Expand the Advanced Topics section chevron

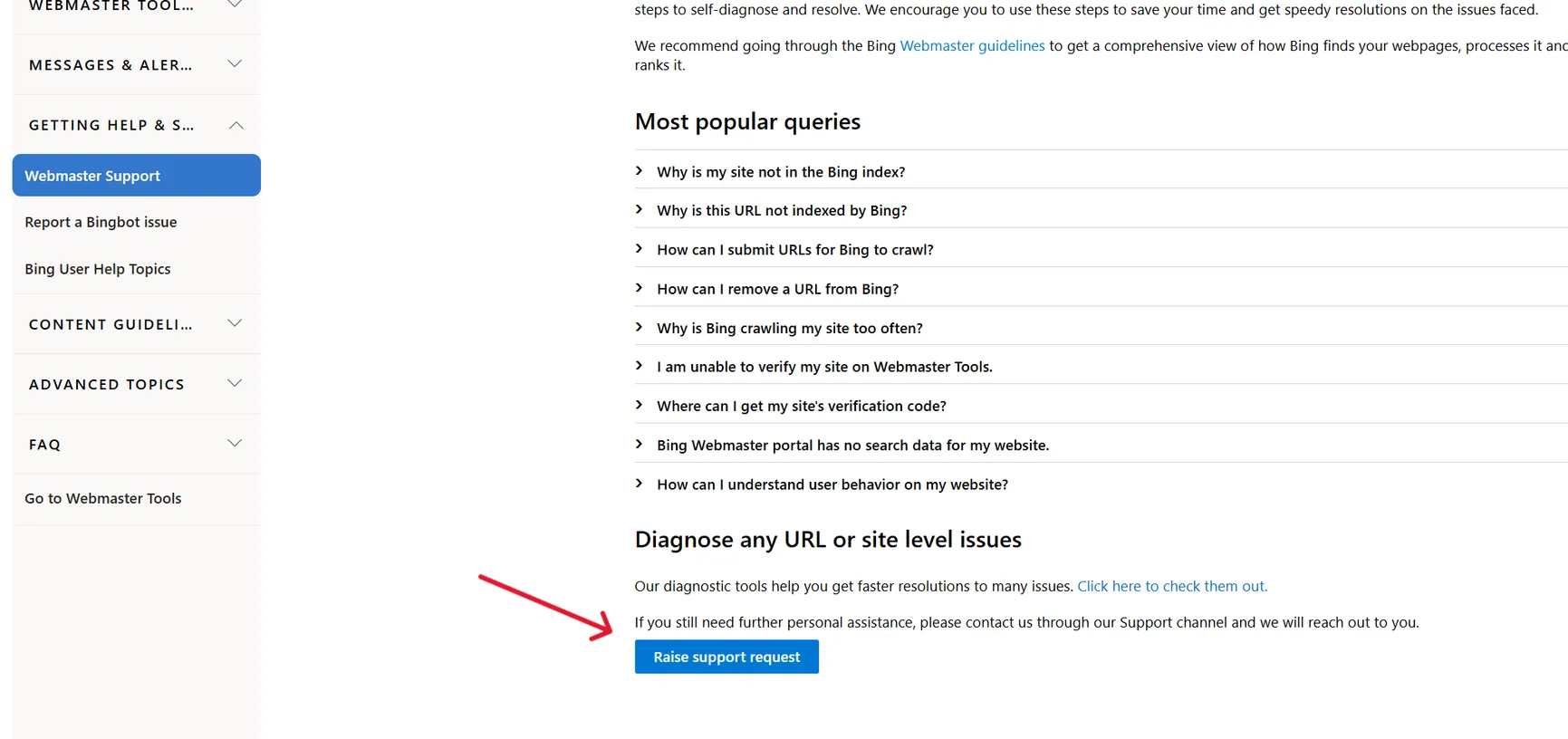point(235,383)
